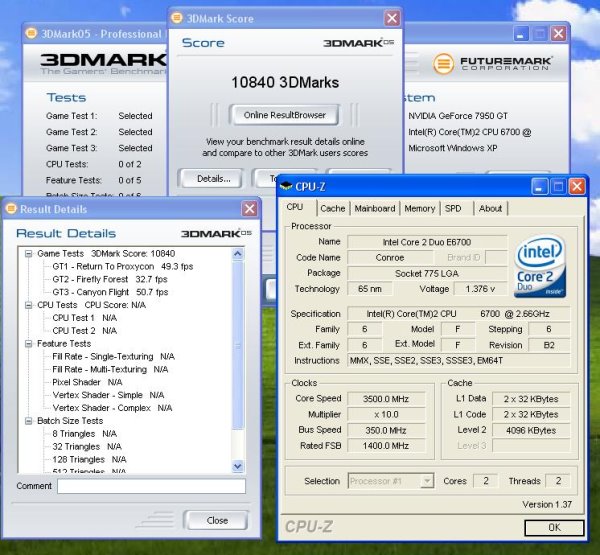Click the Bus Speed value 350.0 MHz

pos(386,430)
